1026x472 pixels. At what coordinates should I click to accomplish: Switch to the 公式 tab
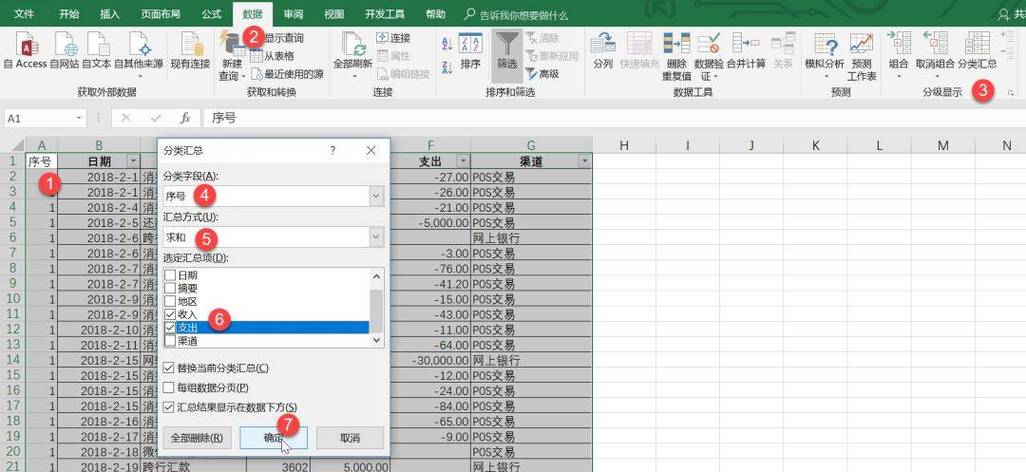(211, 14)
